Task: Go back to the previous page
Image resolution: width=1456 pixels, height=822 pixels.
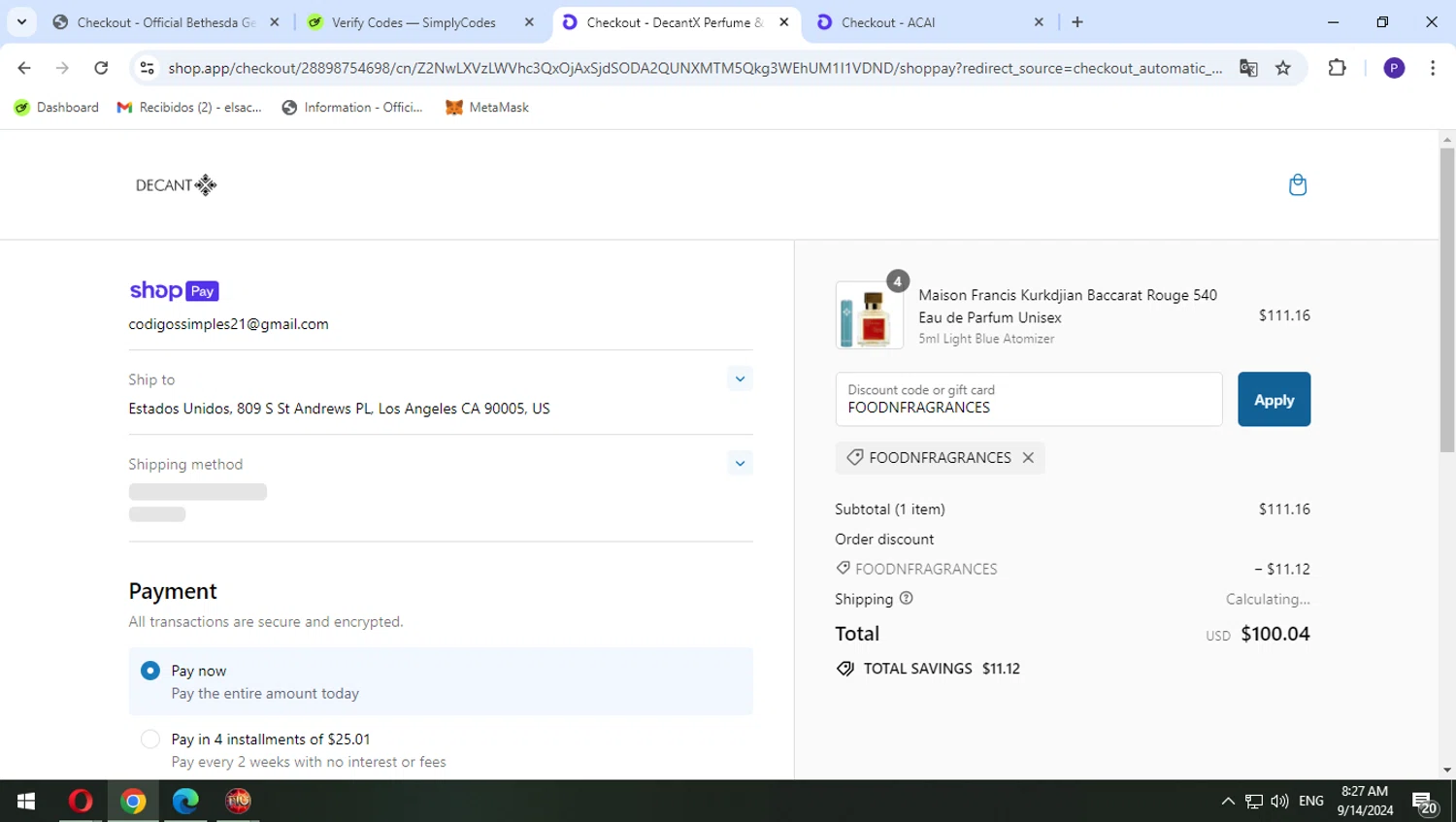Action: pos(24,68)
